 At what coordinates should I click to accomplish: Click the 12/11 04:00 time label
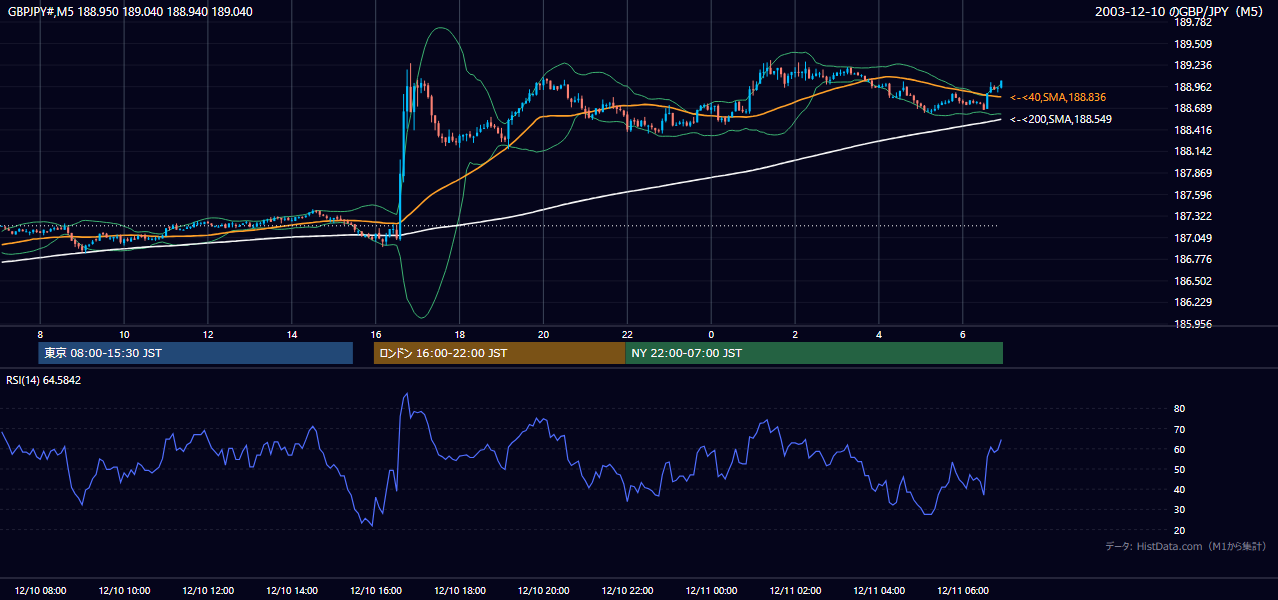tap(879, 591)
